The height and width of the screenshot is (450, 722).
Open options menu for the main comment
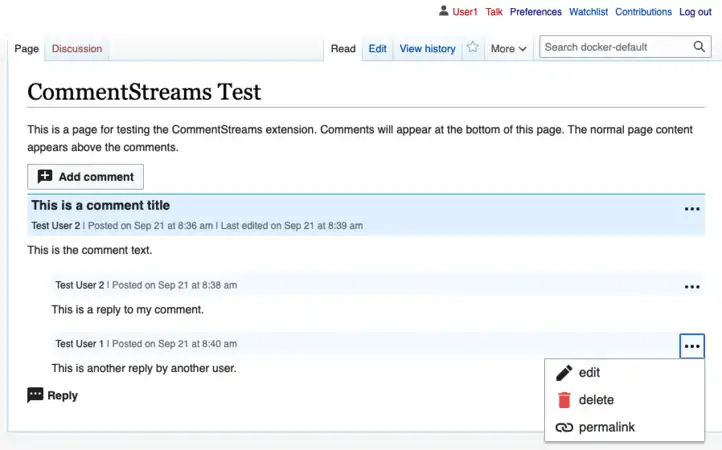point(692,209)
